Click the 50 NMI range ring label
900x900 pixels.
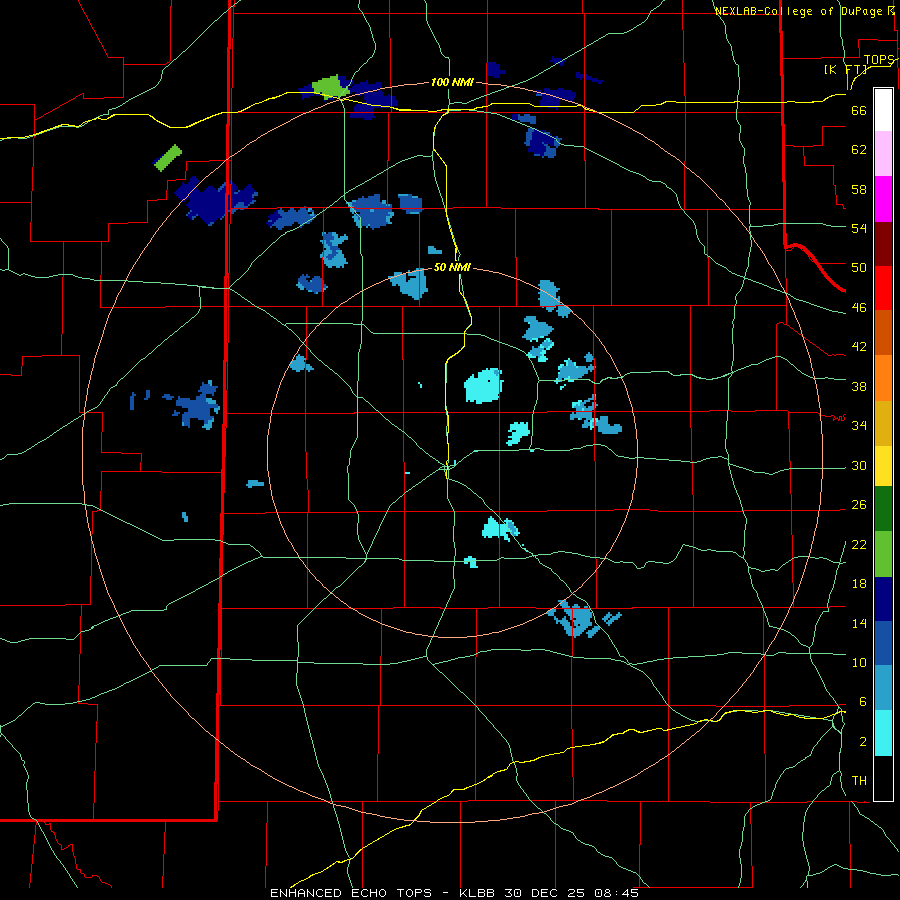(452, 267)
